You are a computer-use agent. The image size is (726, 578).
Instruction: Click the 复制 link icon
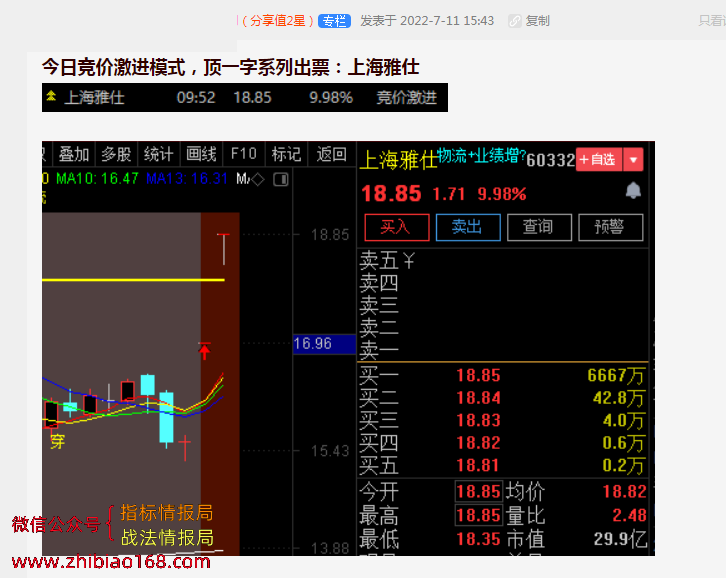(514, 21)
